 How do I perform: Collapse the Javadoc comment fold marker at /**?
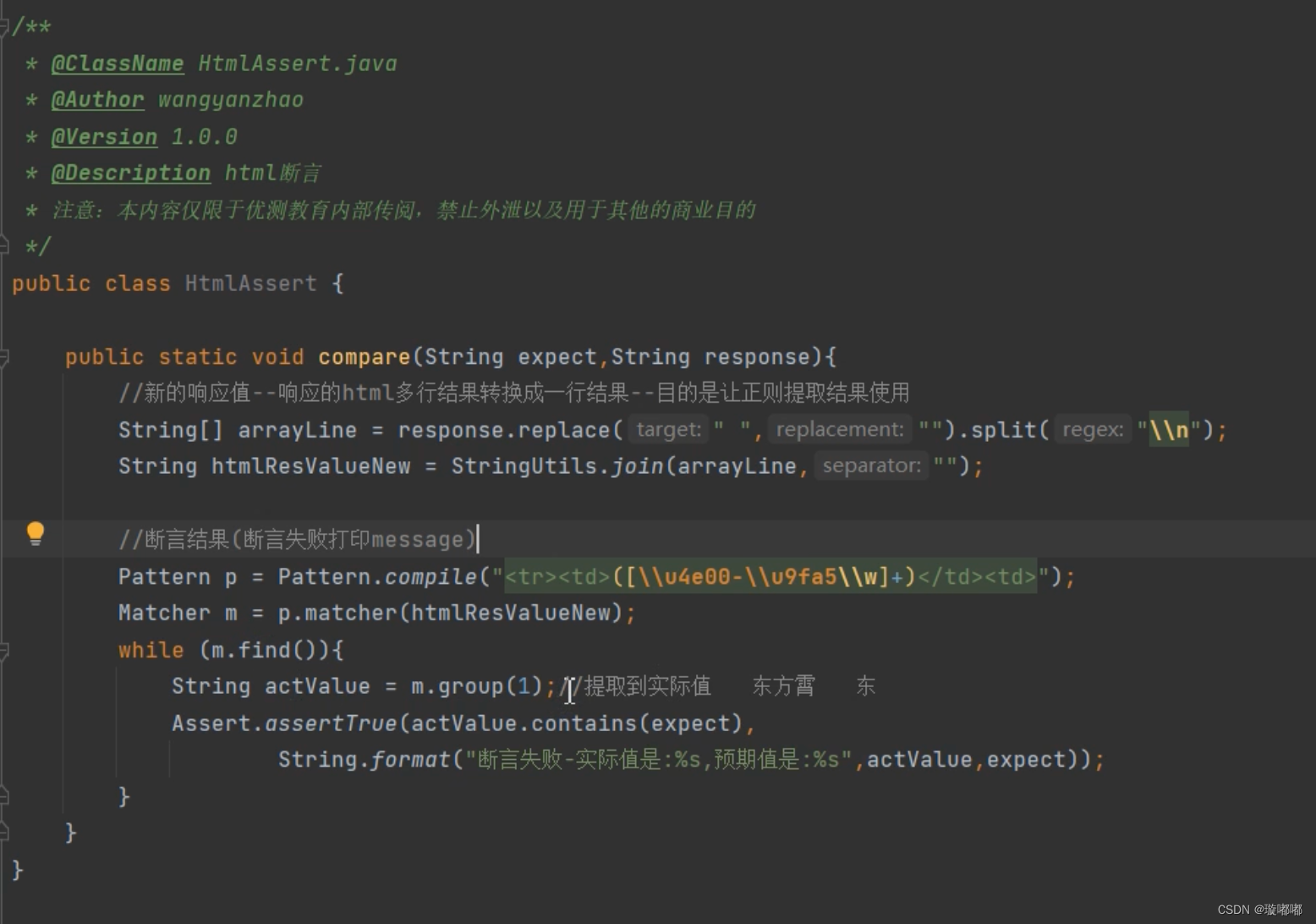click(x=3, y=27)
